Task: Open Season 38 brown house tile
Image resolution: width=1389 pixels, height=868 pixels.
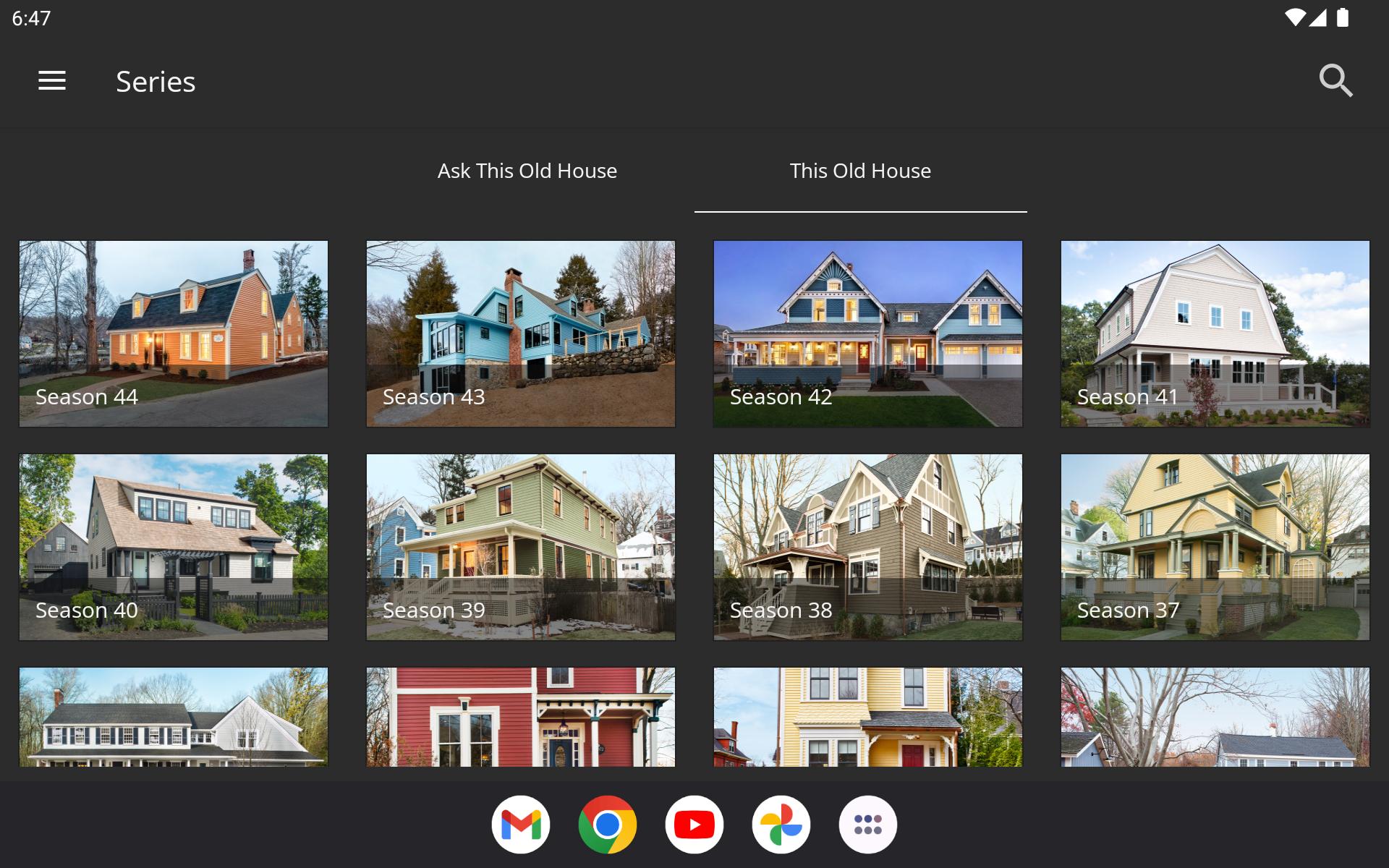Action: click(x=868, y=547)
